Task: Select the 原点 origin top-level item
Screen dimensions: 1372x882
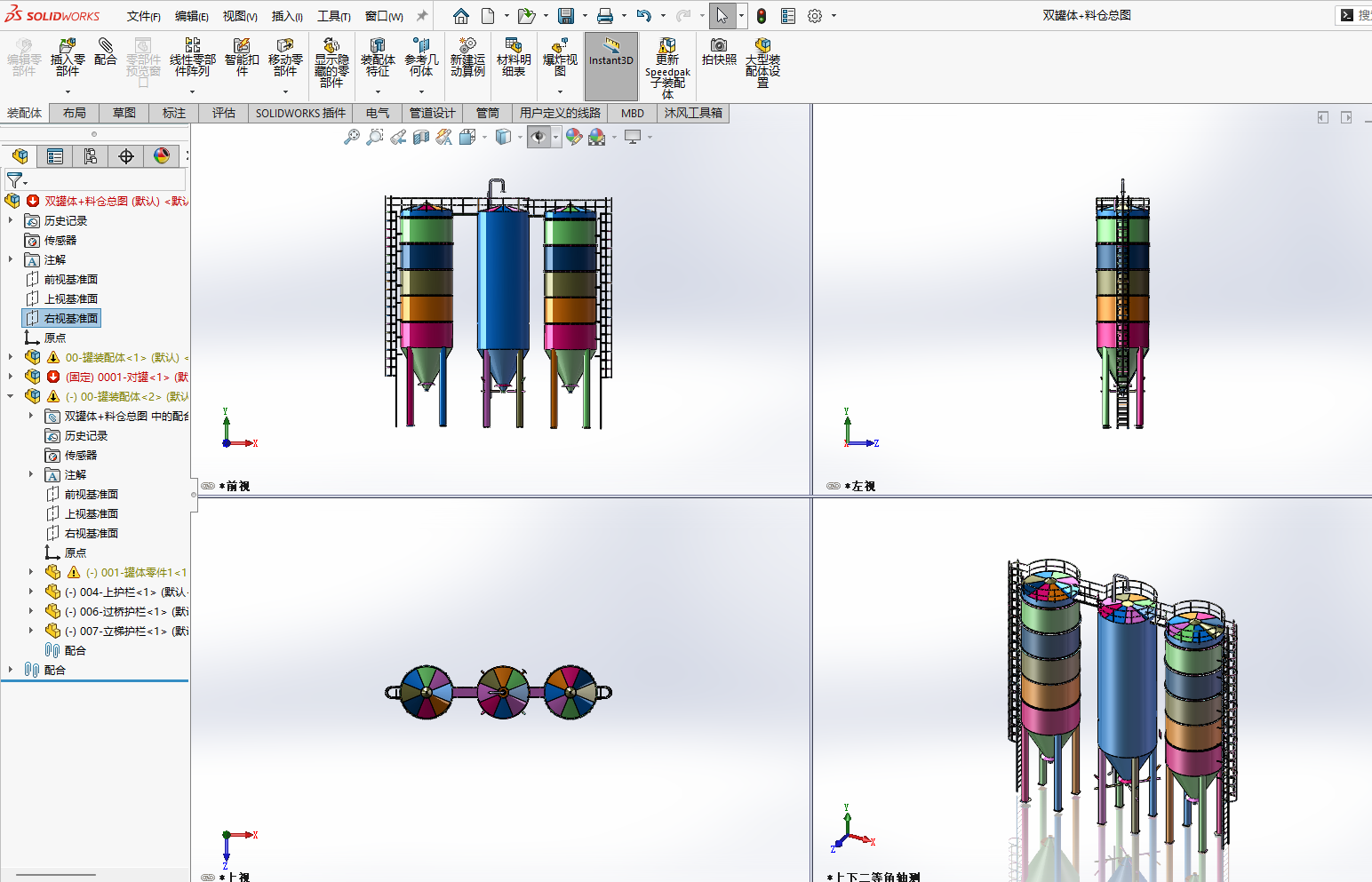Action: (x=55, y=338)
